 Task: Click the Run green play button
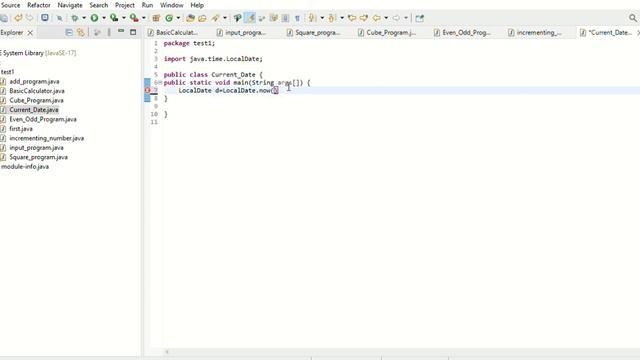pos(94,18)
